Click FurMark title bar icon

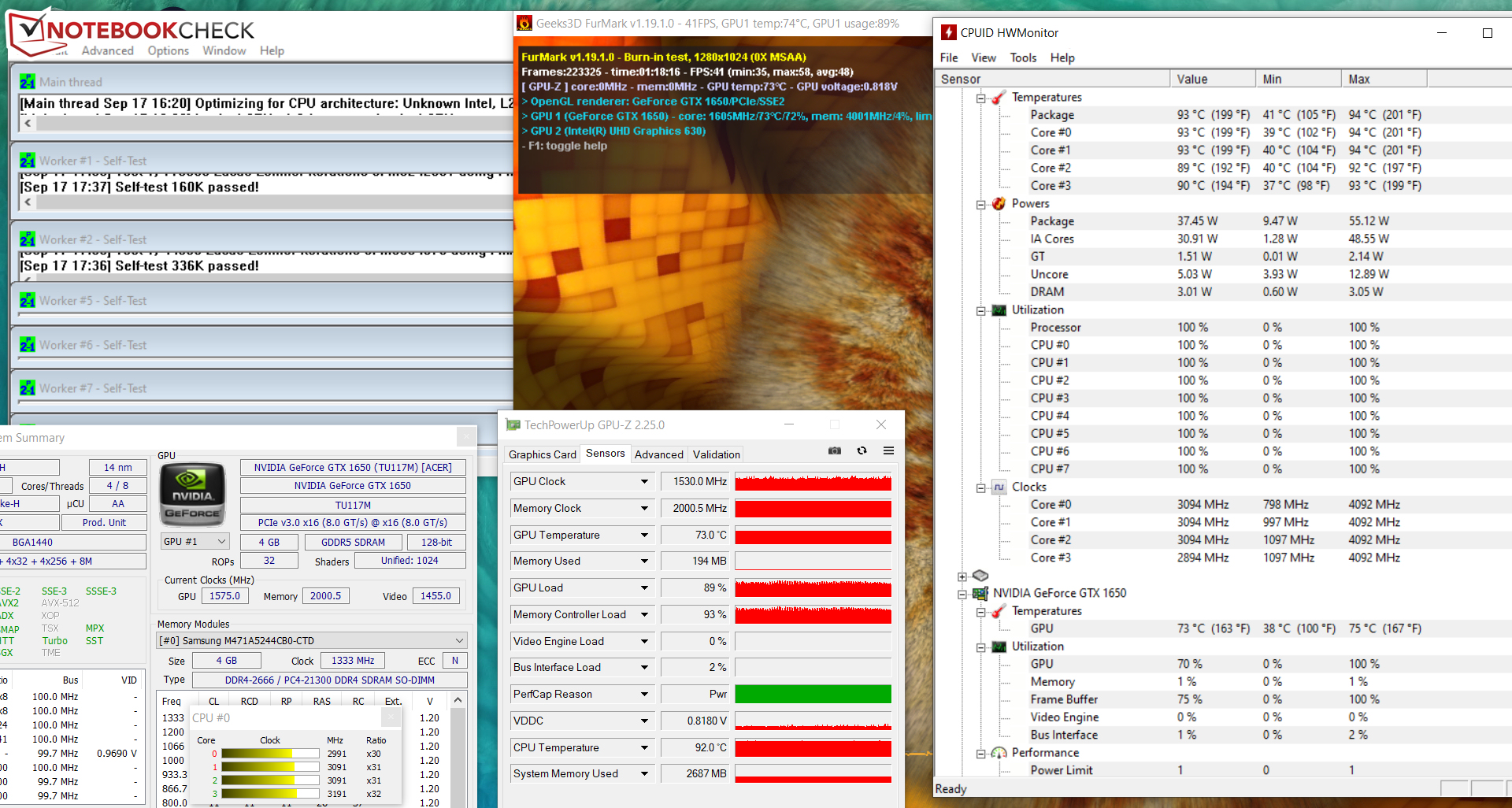524,24
